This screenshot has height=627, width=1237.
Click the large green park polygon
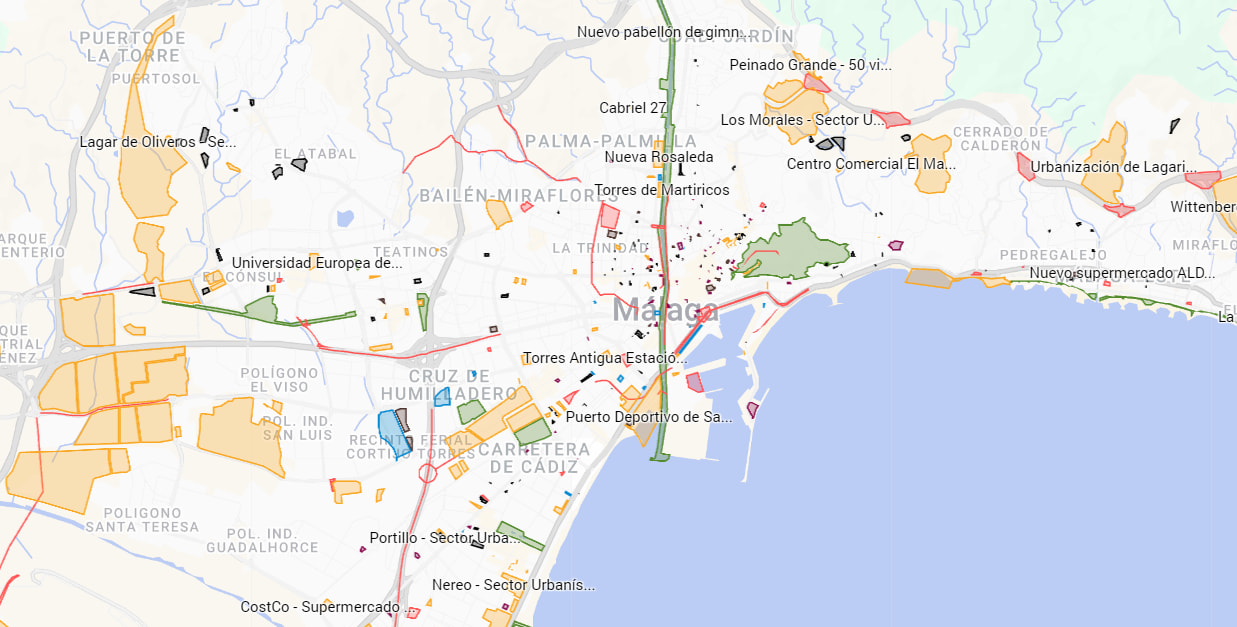click(795, 250)
